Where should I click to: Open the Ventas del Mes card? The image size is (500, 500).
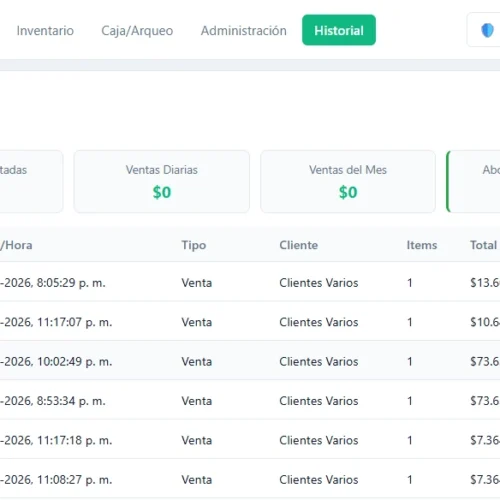pos(348,181)
